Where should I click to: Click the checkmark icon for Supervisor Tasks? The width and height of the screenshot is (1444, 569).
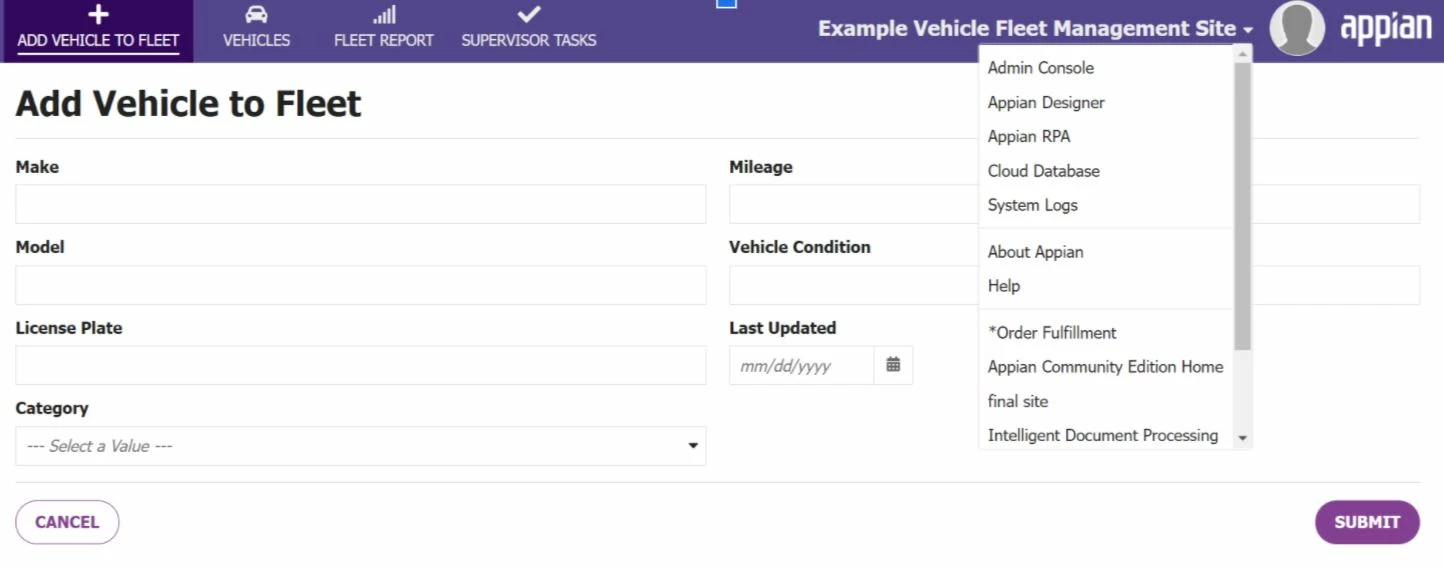[x=529, y=14]
